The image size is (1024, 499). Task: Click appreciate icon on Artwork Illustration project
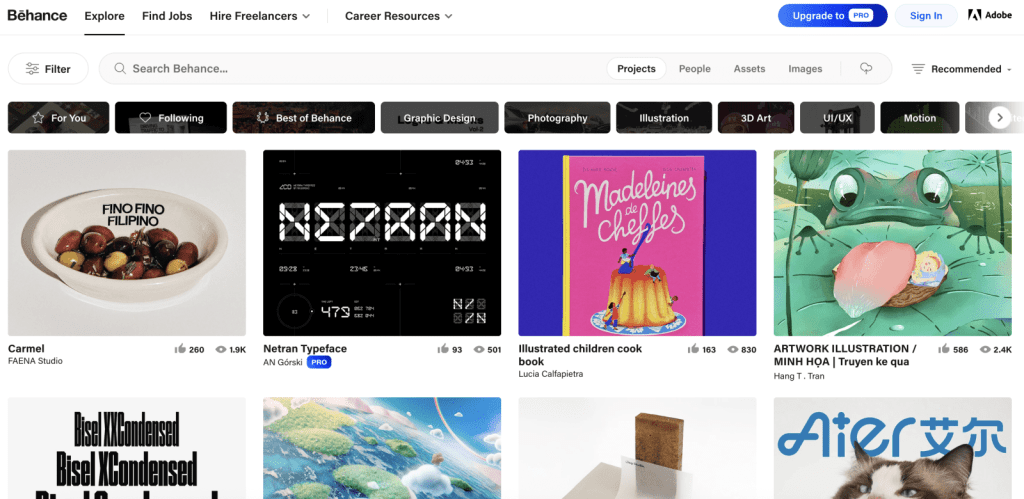click(944, 349)
